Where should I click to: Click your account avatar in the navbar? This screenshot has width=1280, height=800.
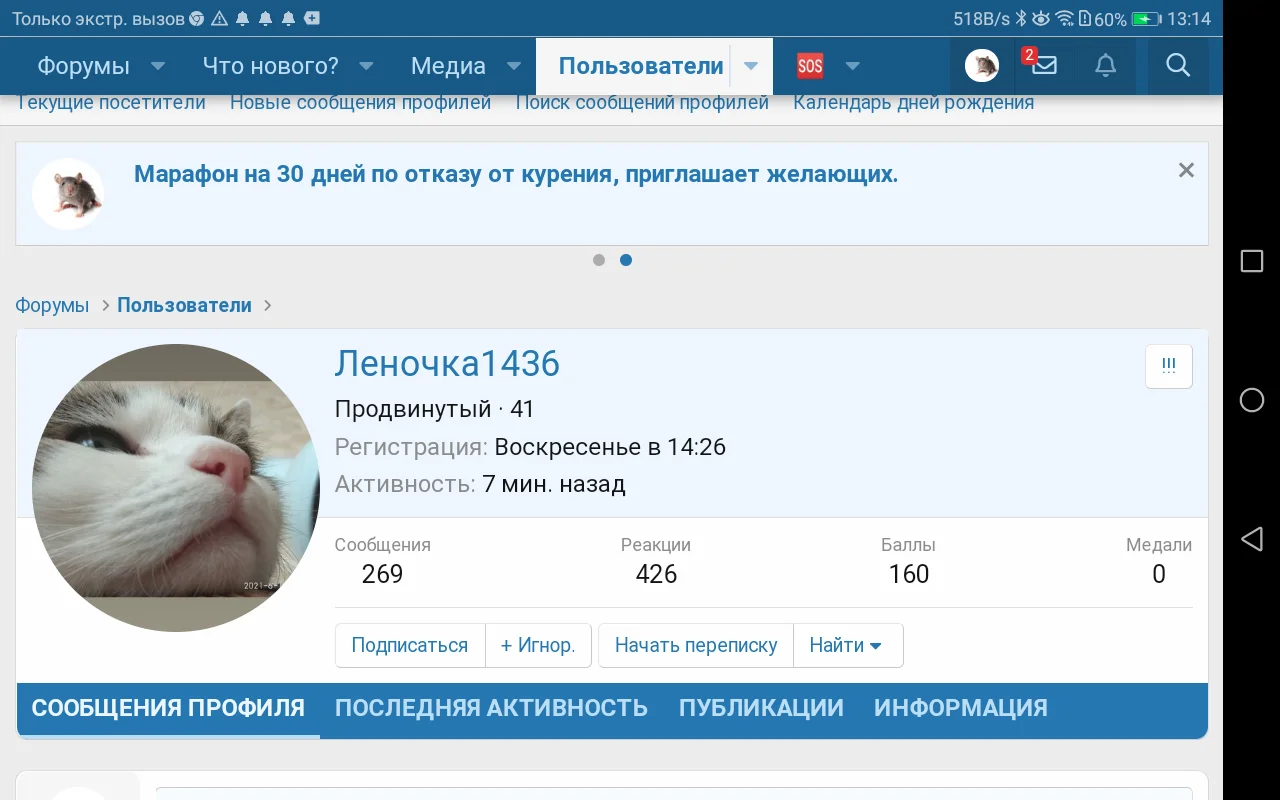[982, 65]
